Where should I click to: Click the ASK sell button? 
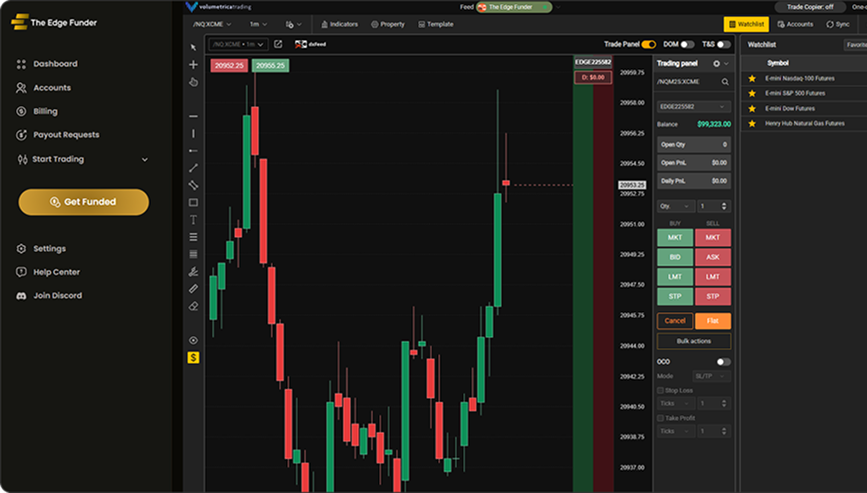click(x=713, y=257)
